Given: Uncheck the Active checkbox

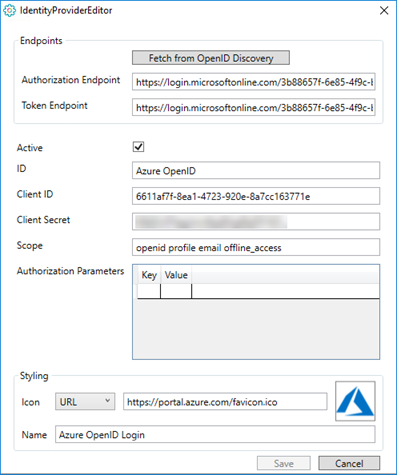Looking at the screenshot, I should click(138, 147).
